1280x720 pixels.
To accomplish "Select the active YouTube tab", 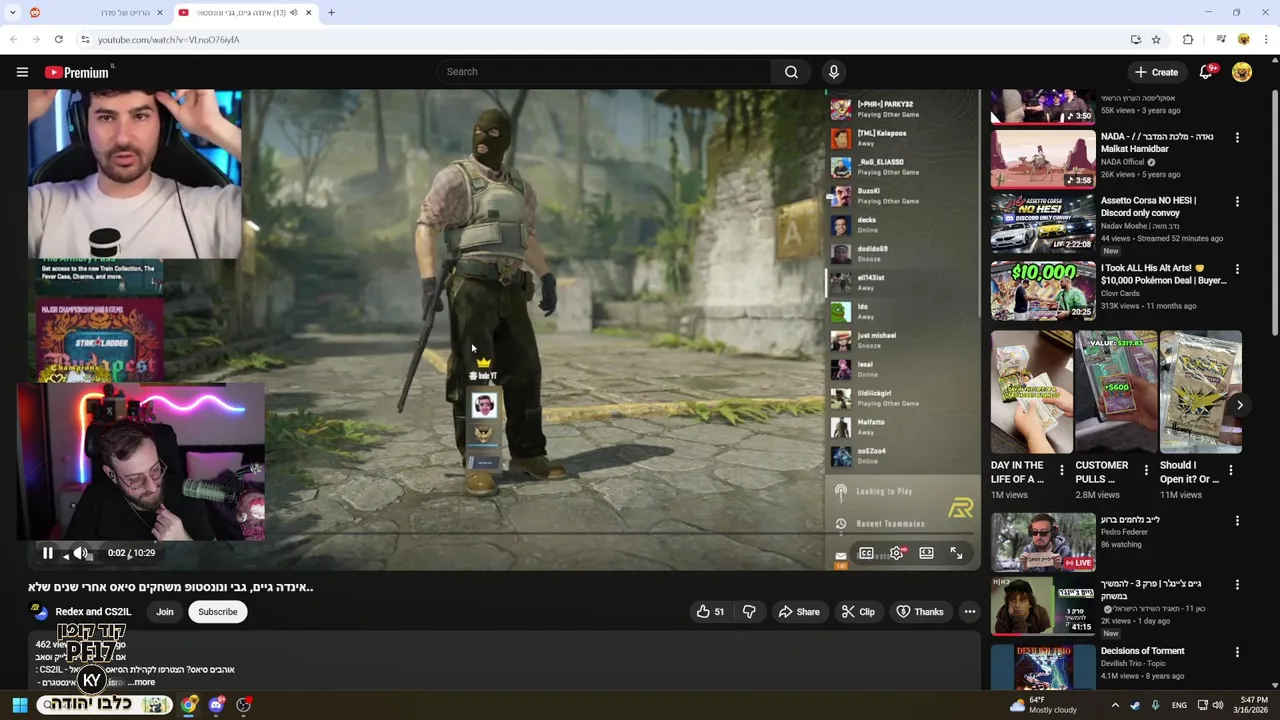I will point(245,13).
